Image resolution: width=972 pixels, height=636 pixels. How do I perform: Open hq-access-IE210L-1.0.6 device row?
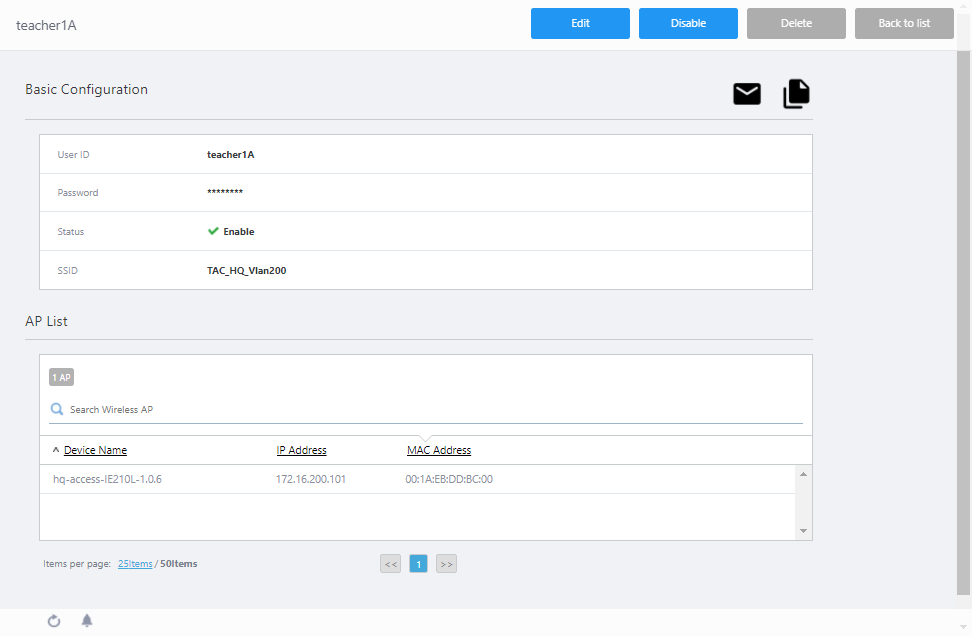(107, 479)
